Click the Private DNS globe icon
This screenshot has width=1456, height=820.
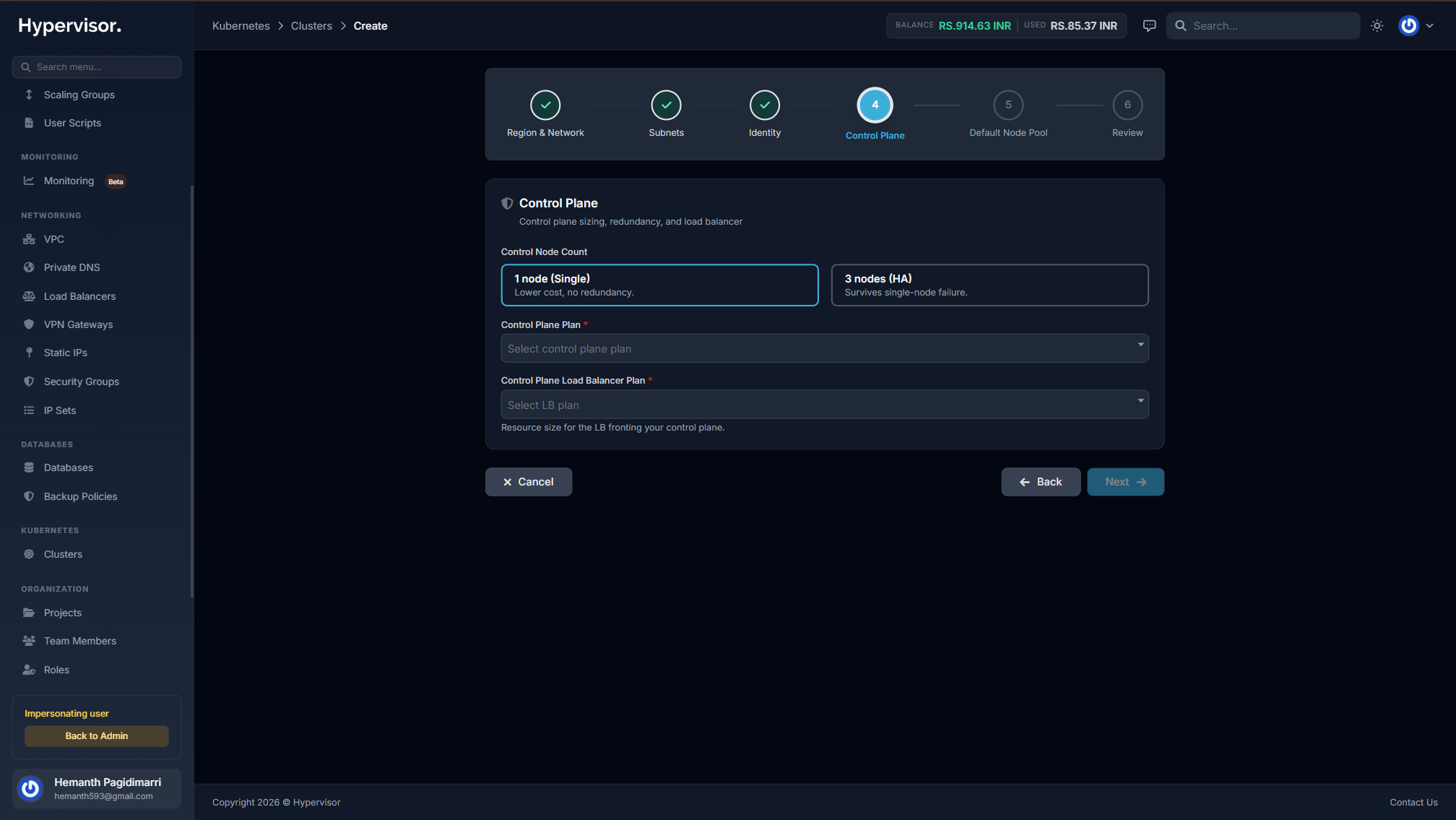click(x=29, y=267)
